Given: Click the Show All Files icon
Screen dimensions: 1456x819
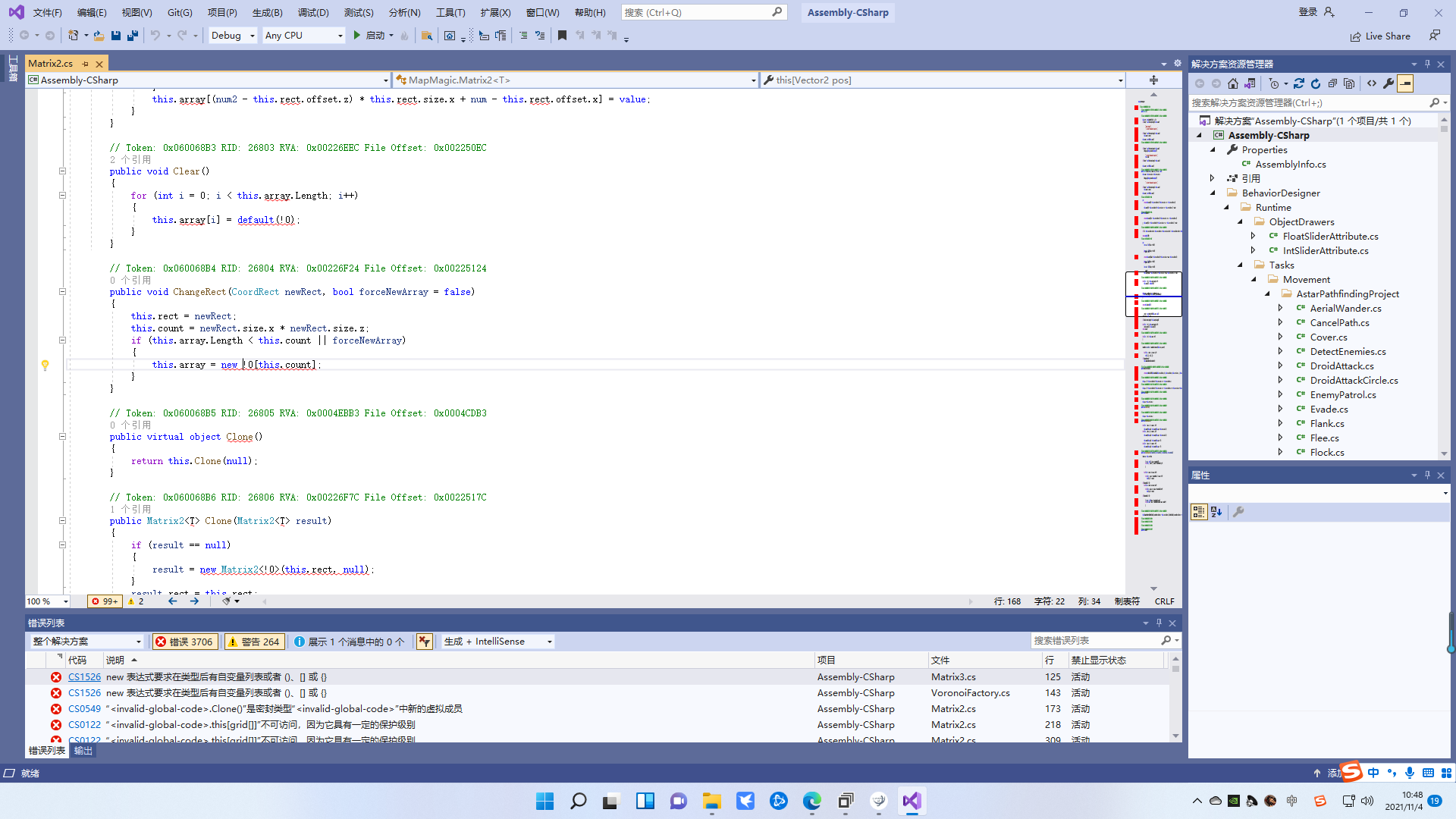Looking at the screenshot, I should [x=1349, y=83].
